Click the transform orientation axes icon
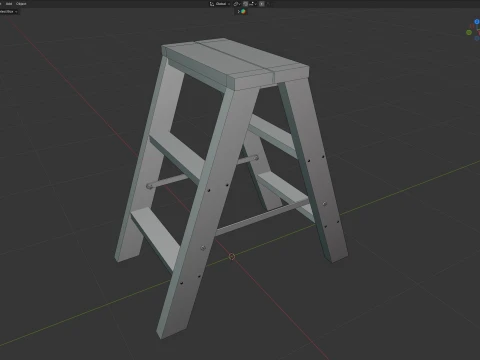480x360 pixels. tap(212, 4)
